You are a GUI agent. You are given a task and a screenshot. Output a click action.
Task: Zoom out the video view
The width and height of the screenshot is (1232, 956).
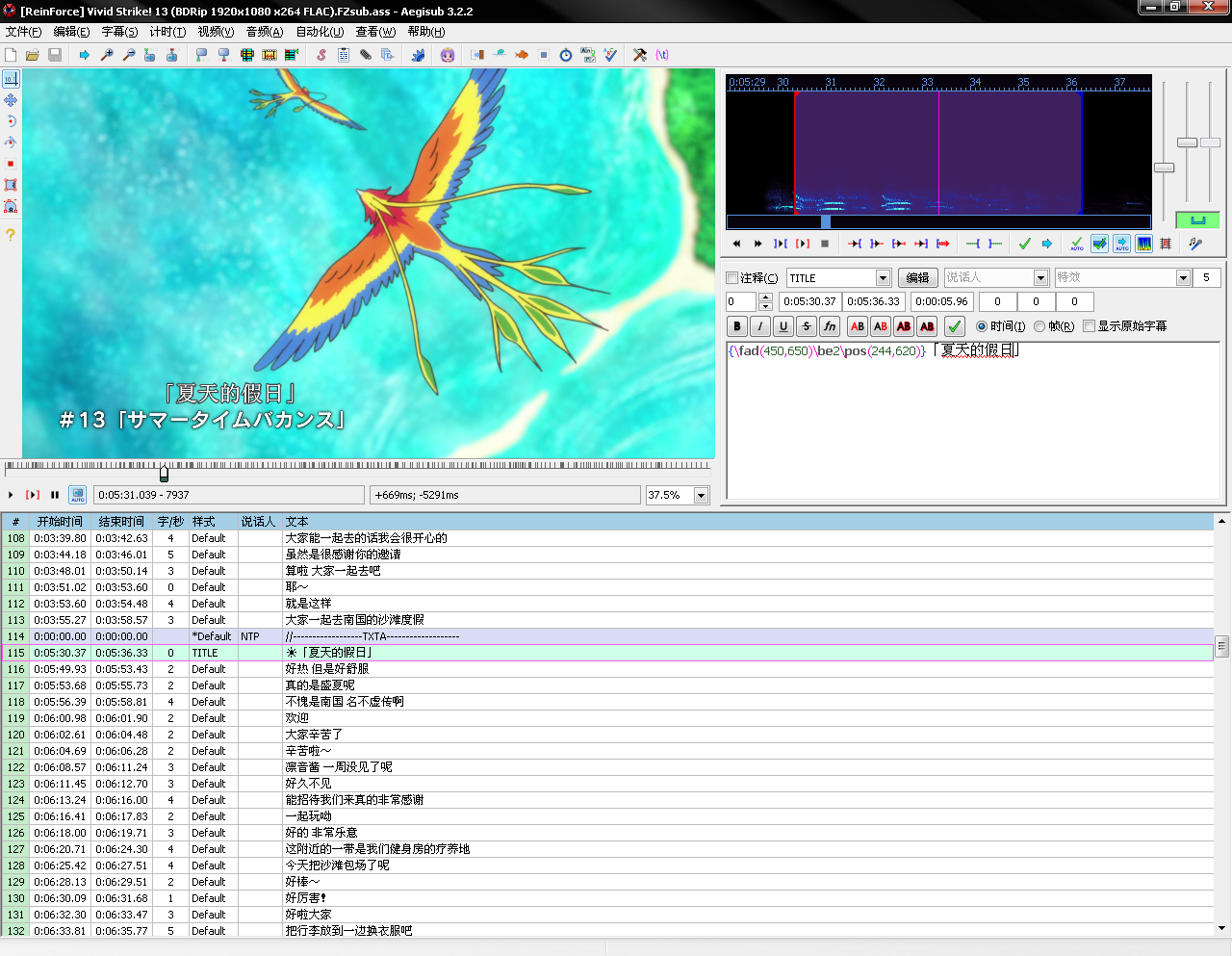pos(129,55)
